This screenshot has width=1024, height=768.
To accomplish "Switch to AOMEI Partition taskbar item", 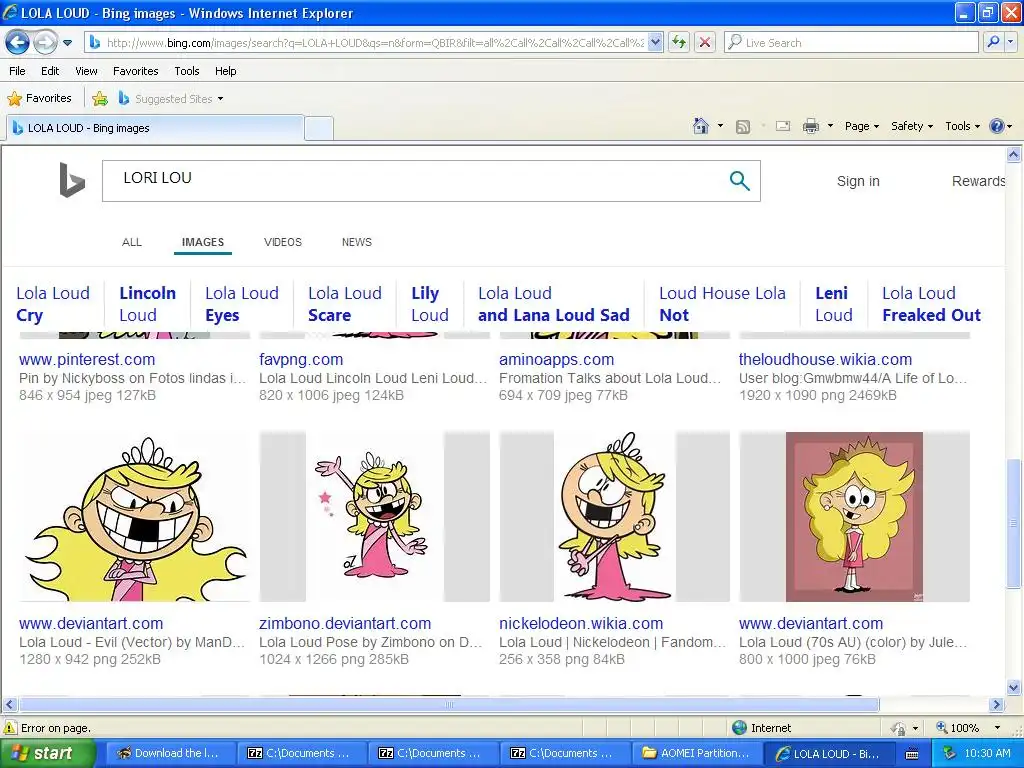I will tap(696, 754).
